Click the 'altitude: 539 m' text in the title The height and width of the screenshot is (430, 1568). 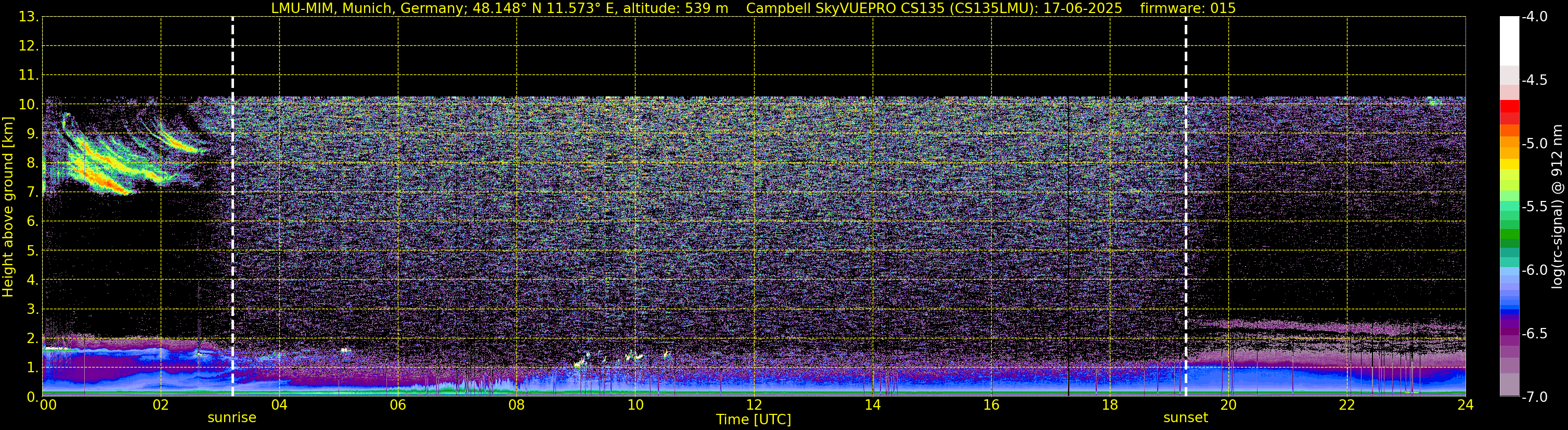click(676, 8)
